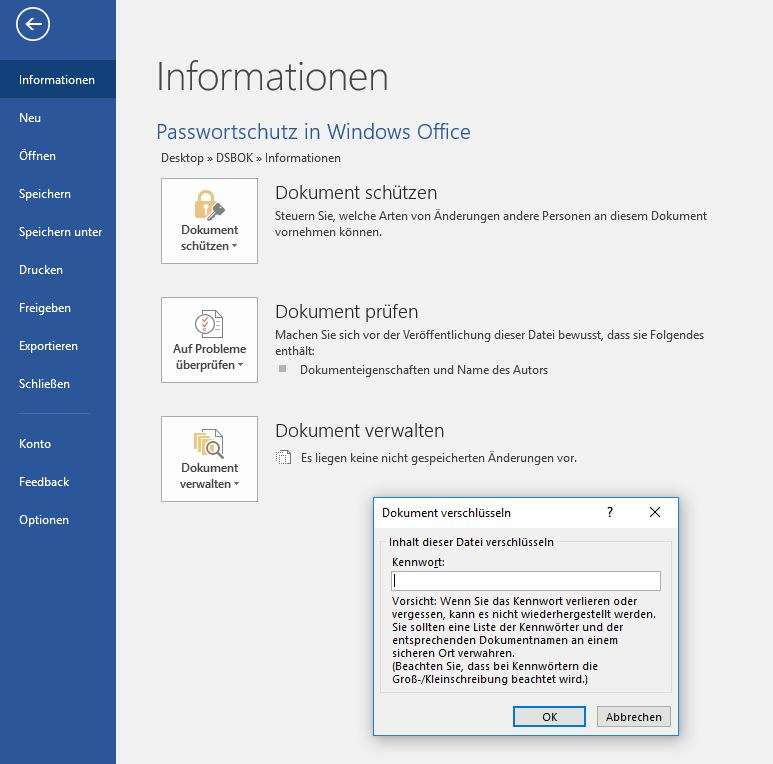Select Informationen in the sidebar
The image size is (773, 764).
point(58,79)
